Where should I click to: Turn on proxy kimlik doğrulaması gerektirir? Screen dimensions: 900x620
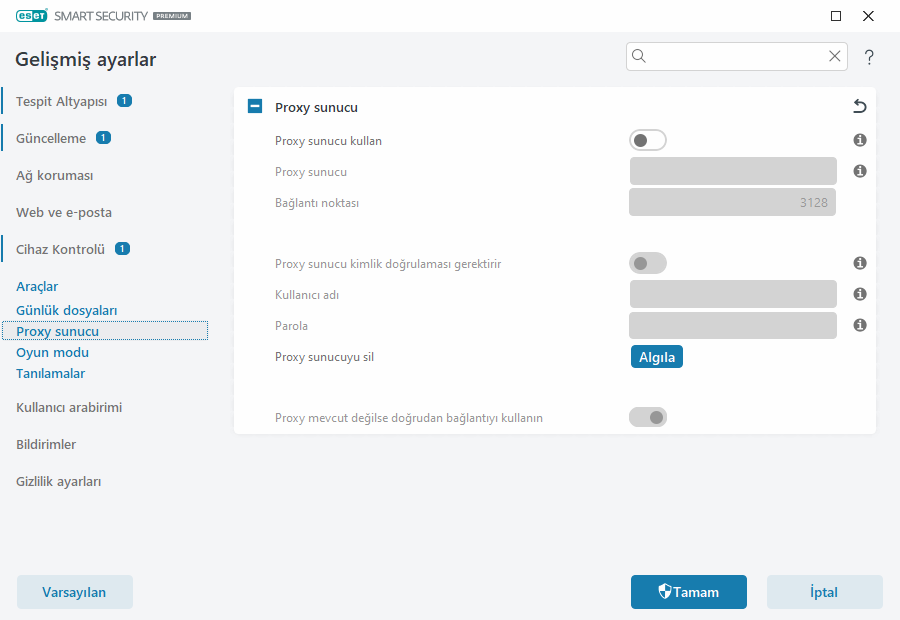point(648,263)
